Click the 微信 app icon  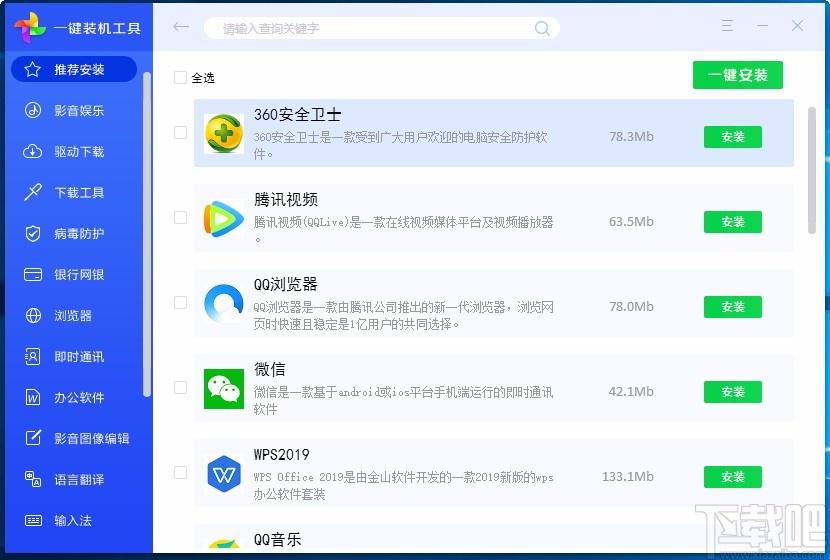pyautogui.click(x=224, y=389)
